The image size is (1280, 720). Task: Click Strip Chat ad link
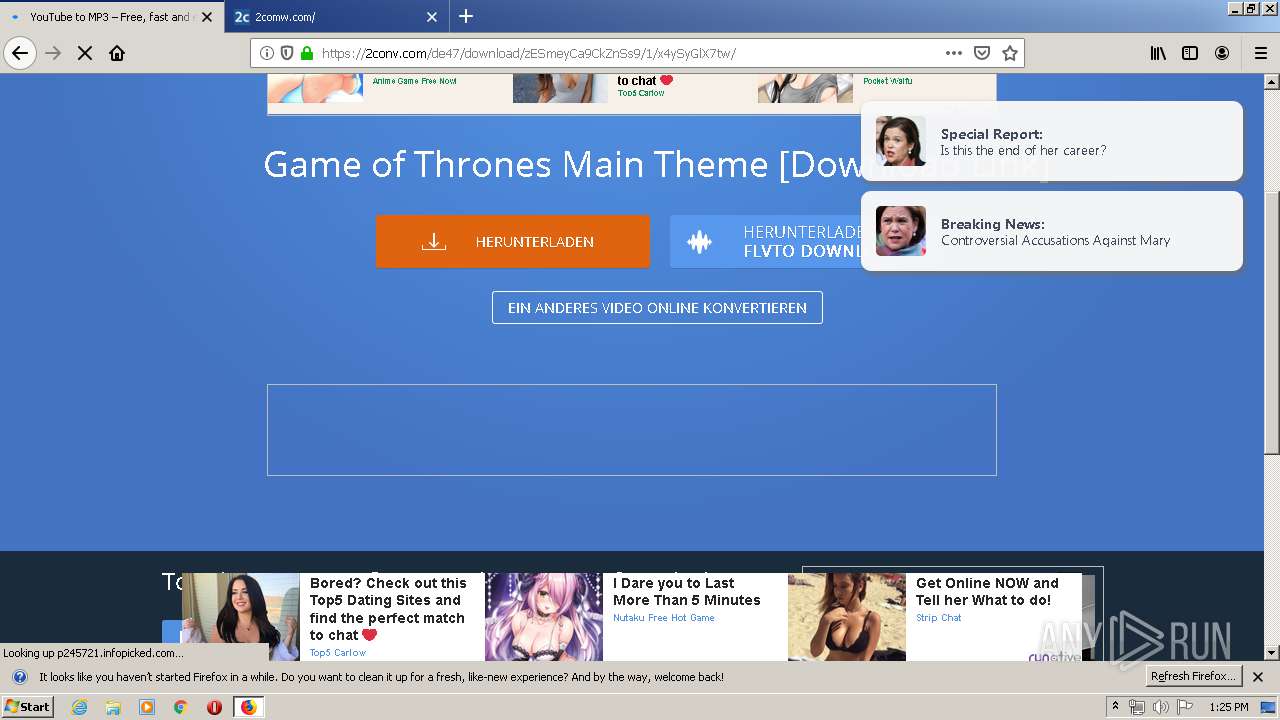point(939,618)
